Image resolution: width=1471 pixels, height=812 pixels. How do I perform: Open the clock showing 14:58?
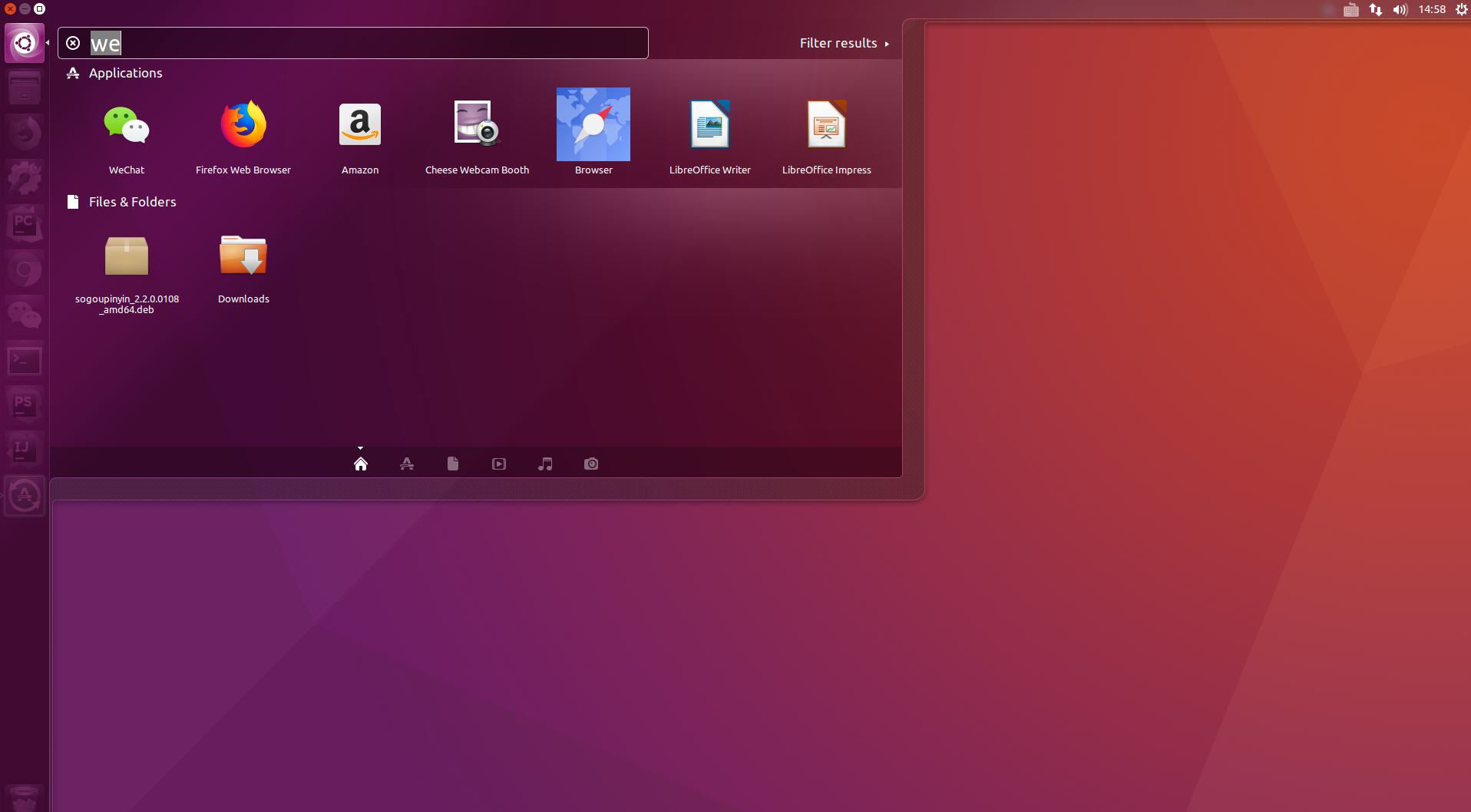pyautogui.click(x=1432, y=9)
